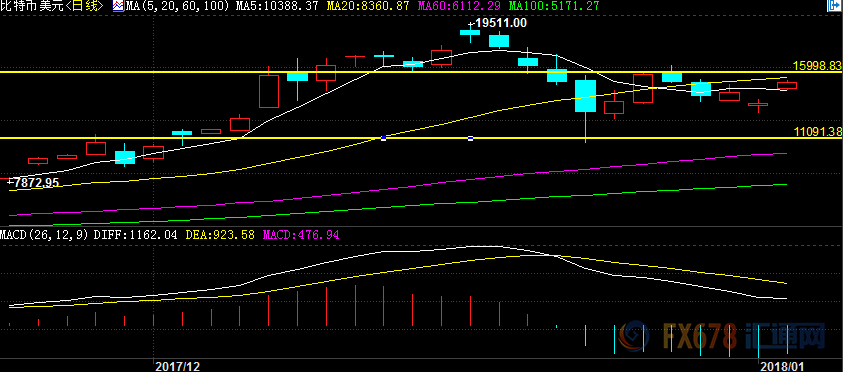Viewport: 843px width, 372px height.
Task: Click the candlestick at the 19511.00 peak
Action: [470, 32]
